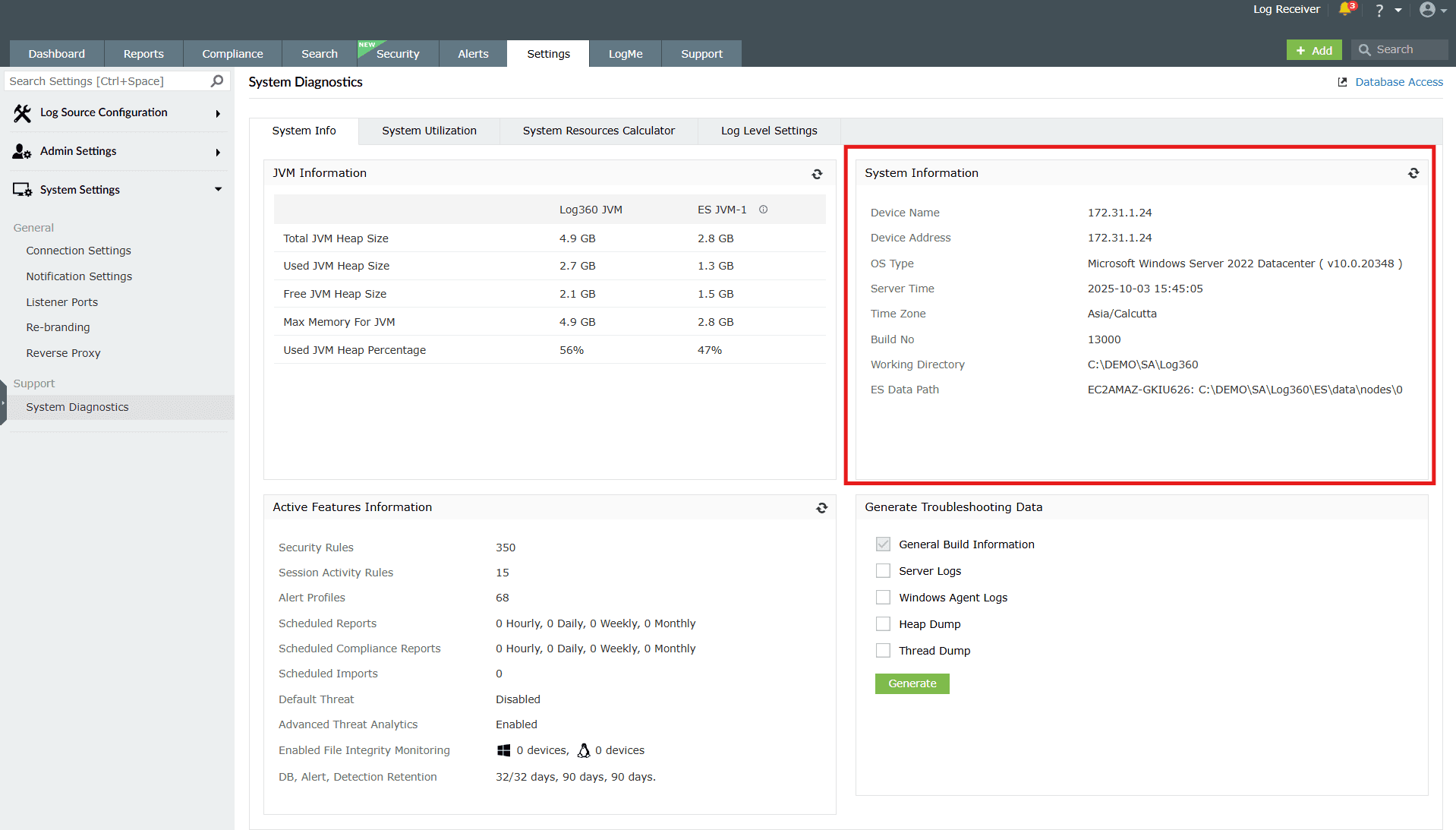Check the General Build Information checkbox
This screenshot has width=1456, height=830.
coord(883,544)
